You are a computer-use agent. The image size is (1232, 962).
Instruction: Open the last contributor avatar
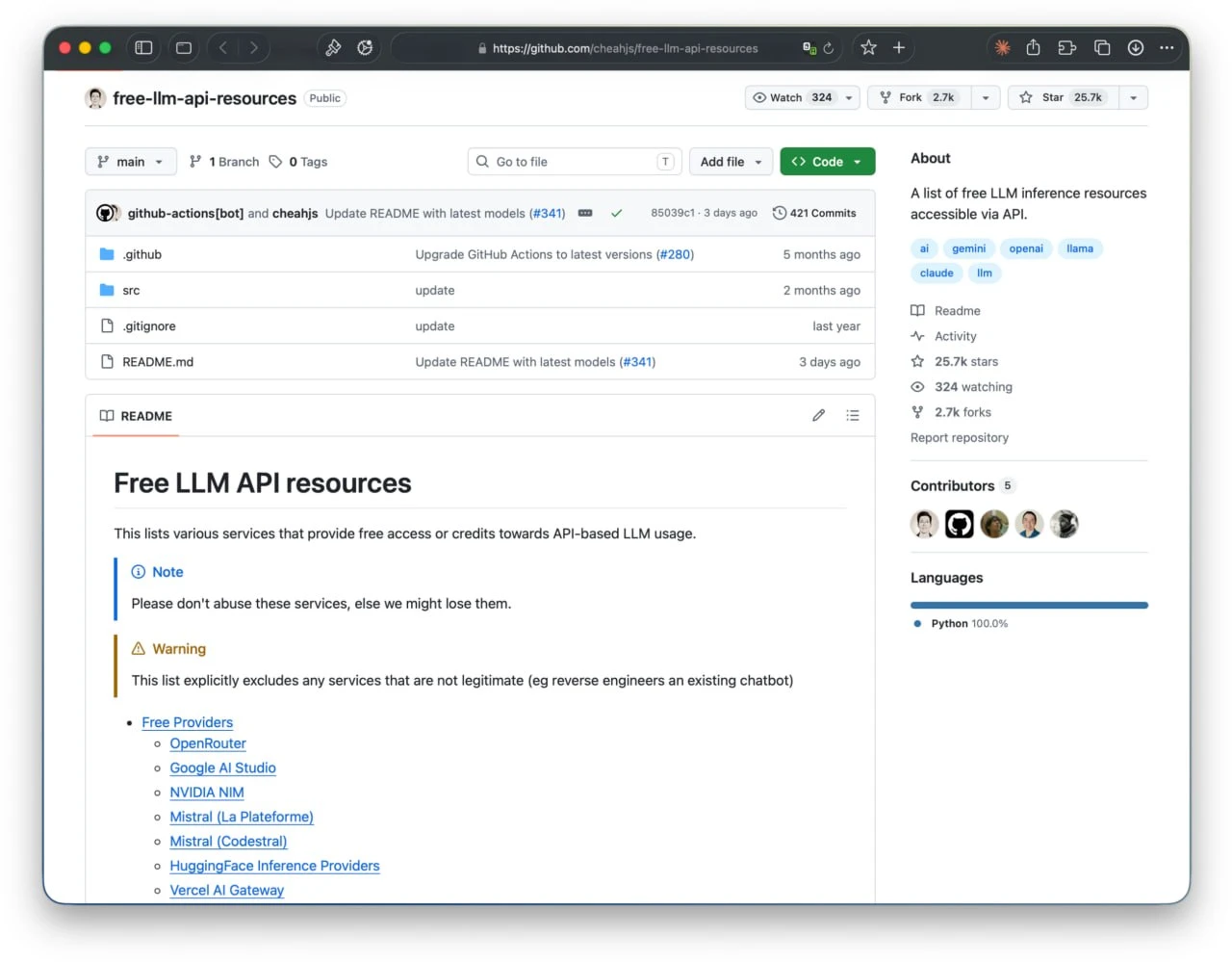point(1064,524)
